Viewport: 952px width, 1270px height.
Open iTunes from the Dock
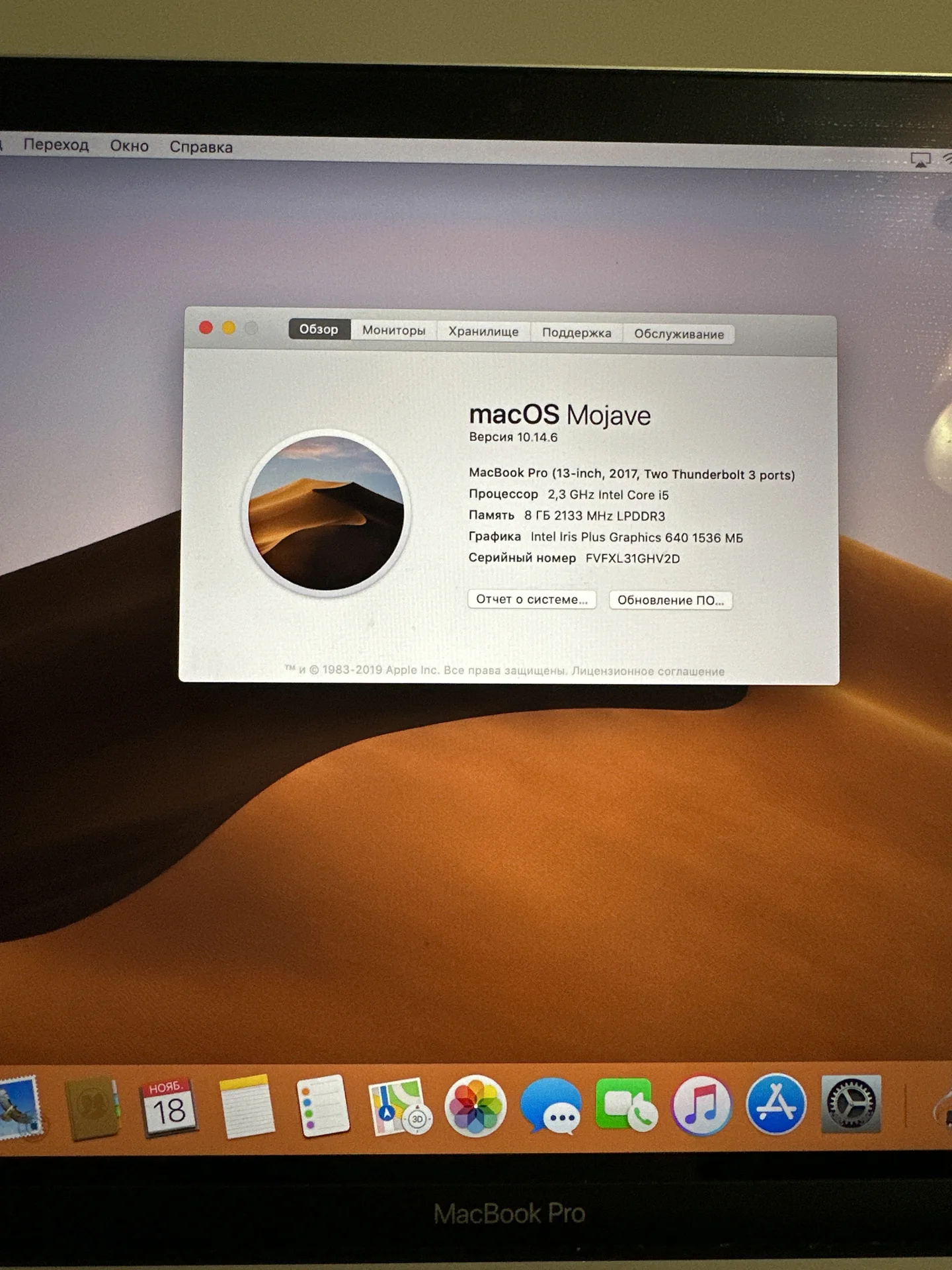coord(701,1105)
